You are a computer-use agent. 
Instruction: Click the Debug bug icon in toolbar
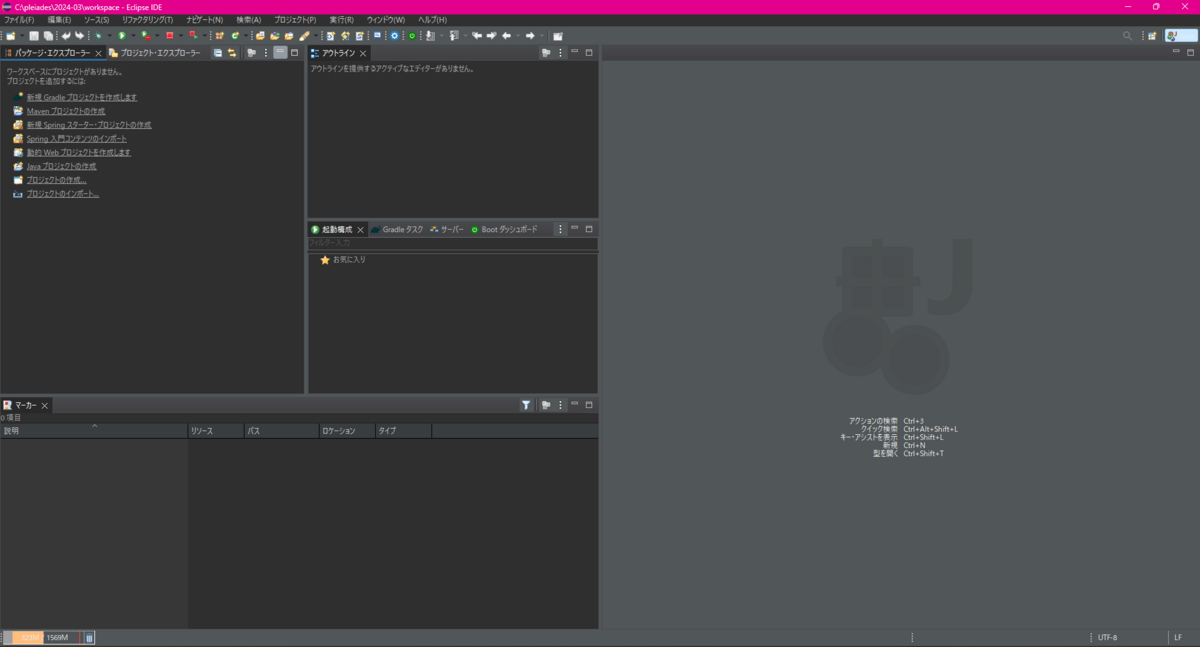[98, 36]
